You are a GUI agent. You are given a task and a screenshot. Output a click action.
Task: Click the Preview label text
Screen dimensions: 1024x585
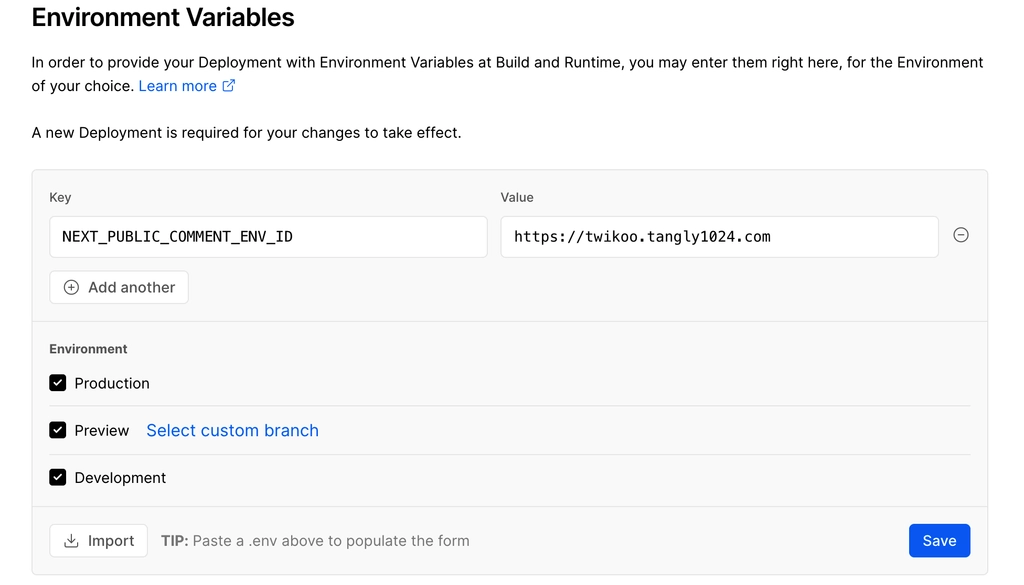[x=102, y=430]
